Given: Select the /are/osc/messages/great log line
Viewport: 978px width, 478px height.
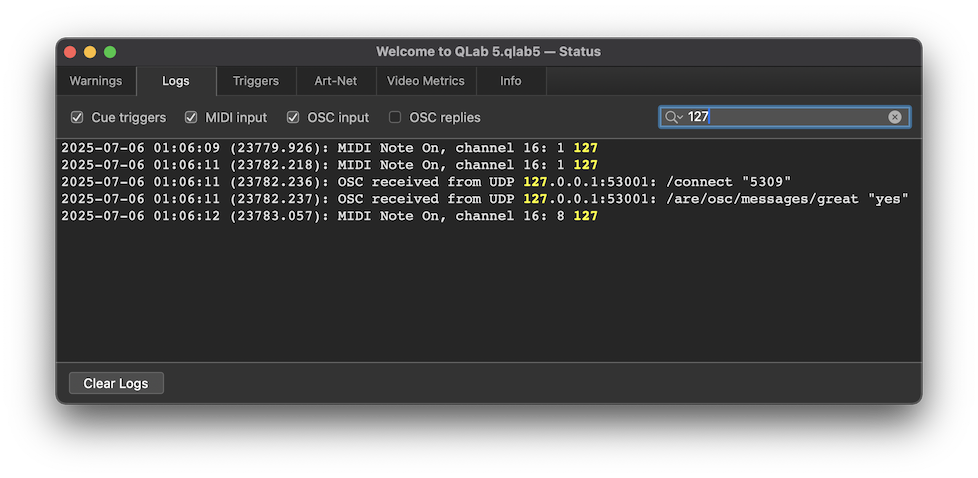Looking at the screenshot, I should (485, 199).
